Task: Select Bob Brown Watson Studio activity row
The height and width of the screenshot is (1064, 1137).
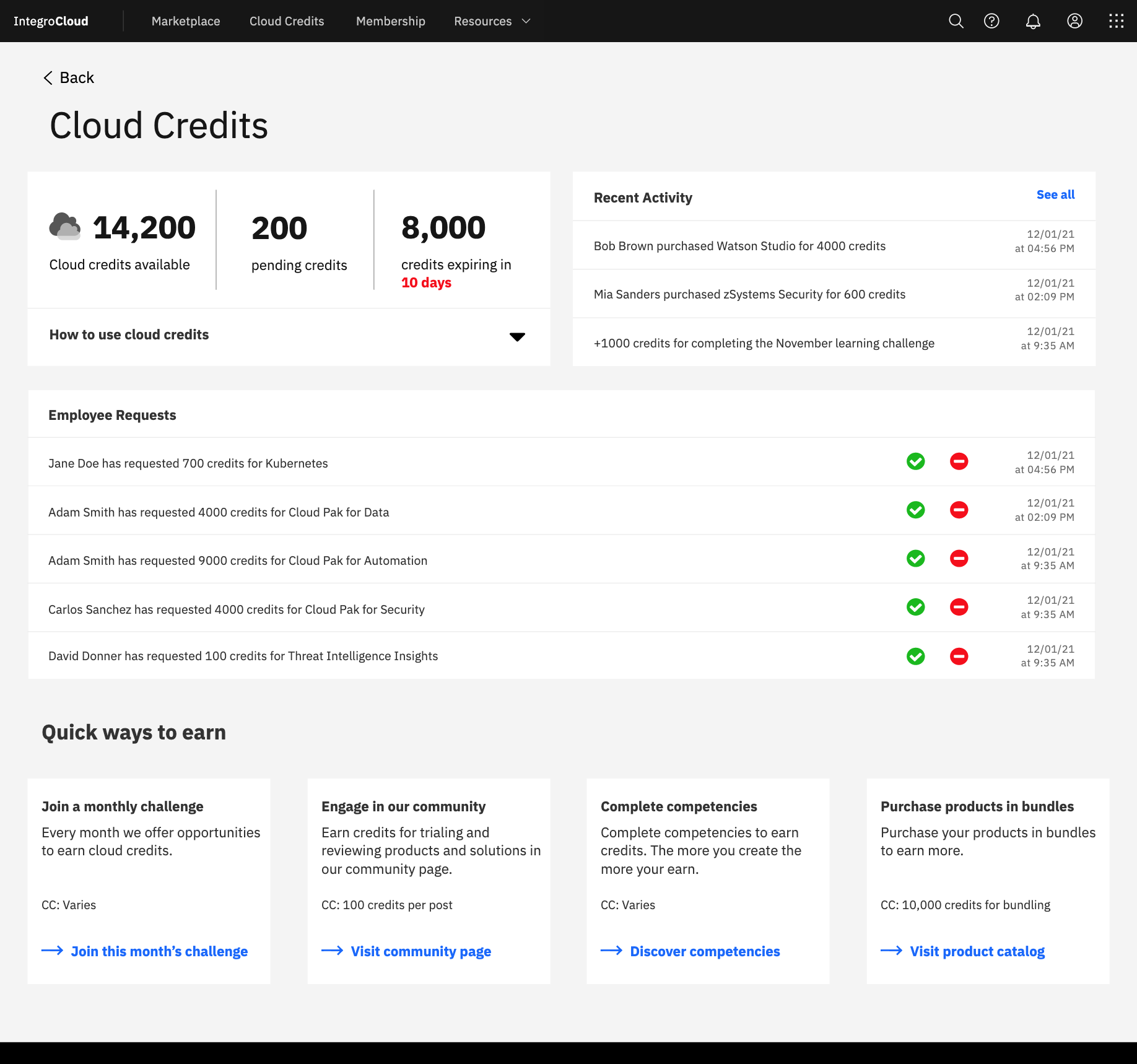Action: [834, 245]
